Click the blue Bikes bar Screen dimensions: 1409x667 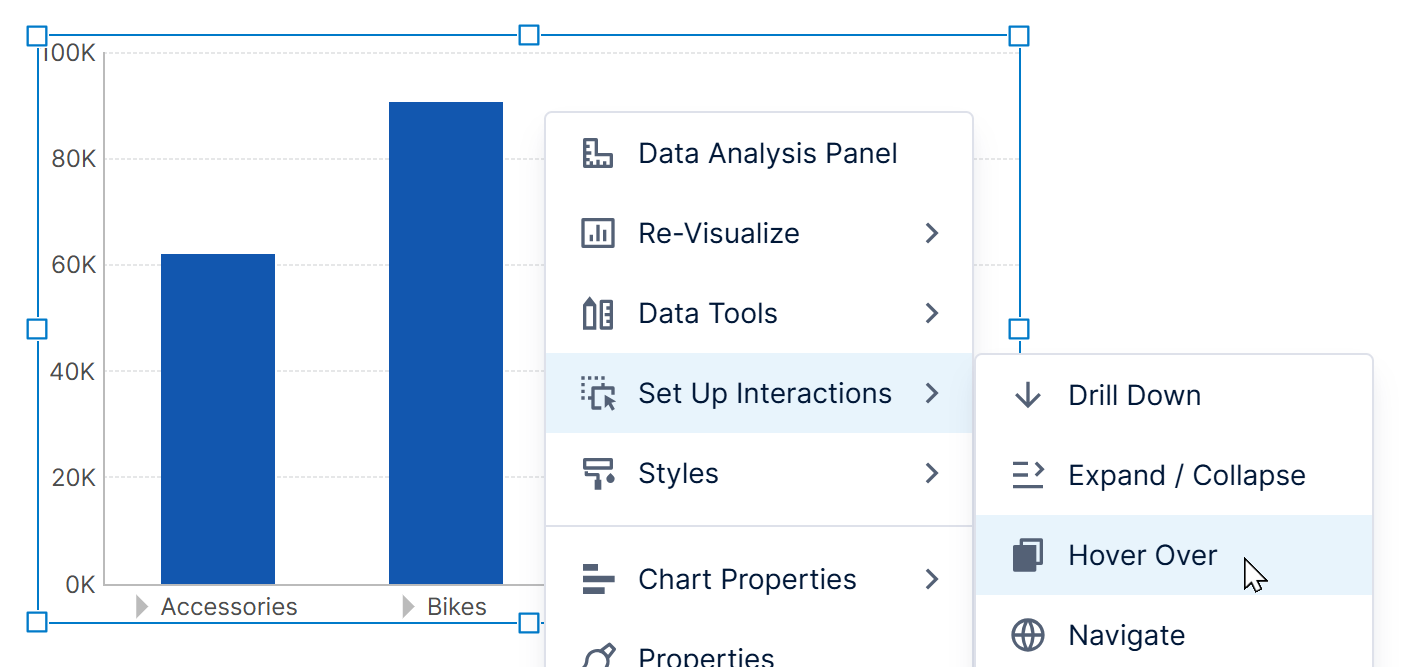click(446, 343)
